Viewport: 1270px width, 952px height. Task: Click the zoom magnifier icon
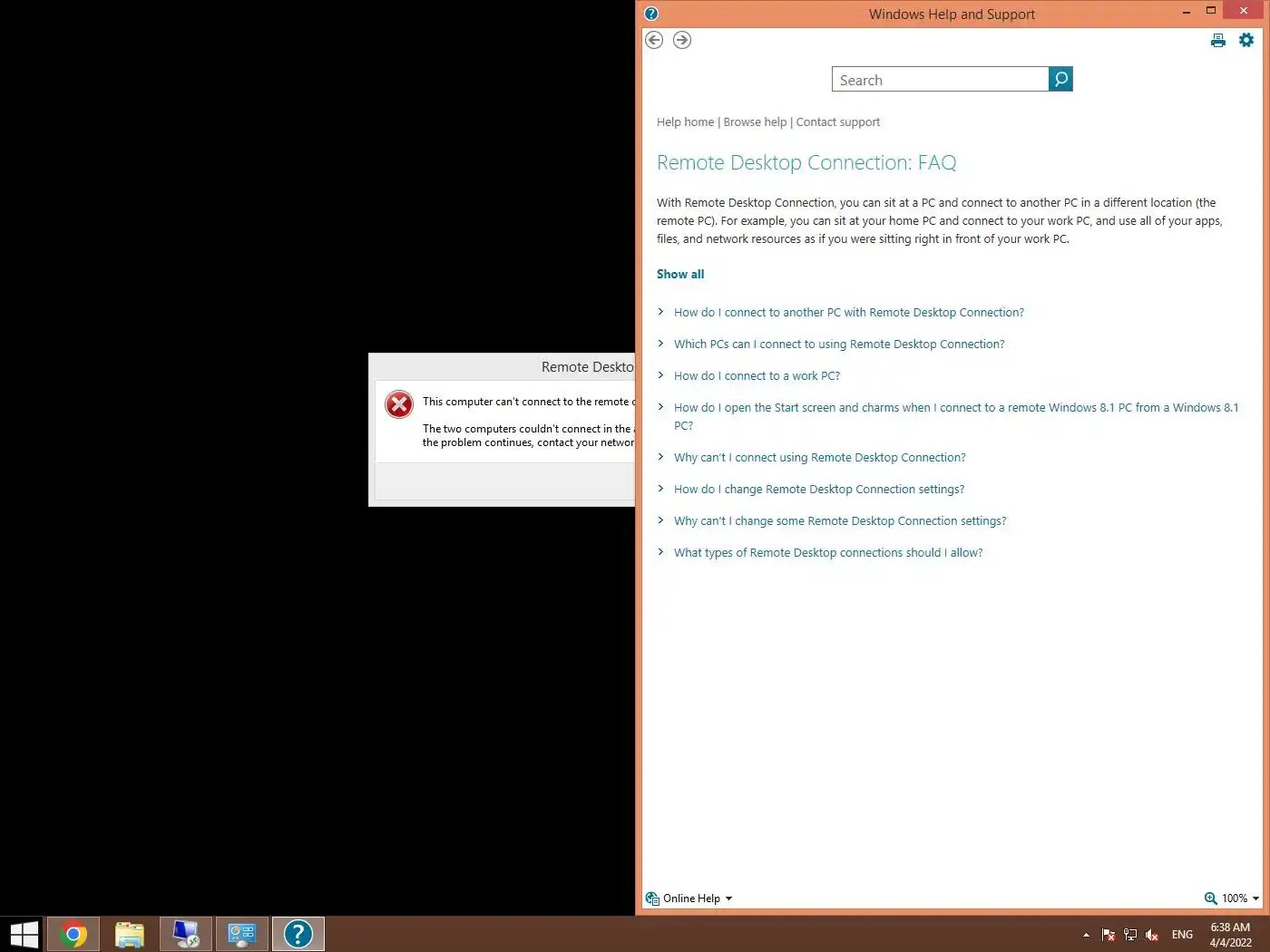click(1210, 899)
